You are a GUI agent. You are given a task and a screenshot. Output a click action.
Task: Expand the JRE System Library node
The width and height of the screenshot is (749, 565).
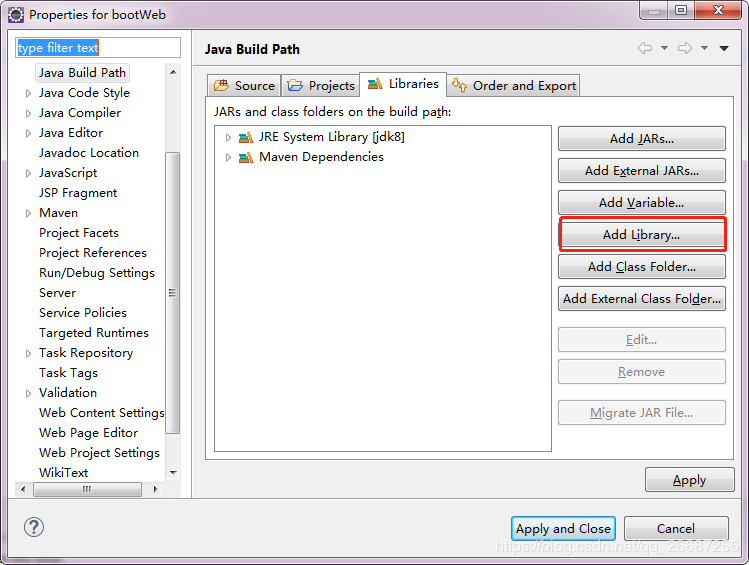[229, 137]
